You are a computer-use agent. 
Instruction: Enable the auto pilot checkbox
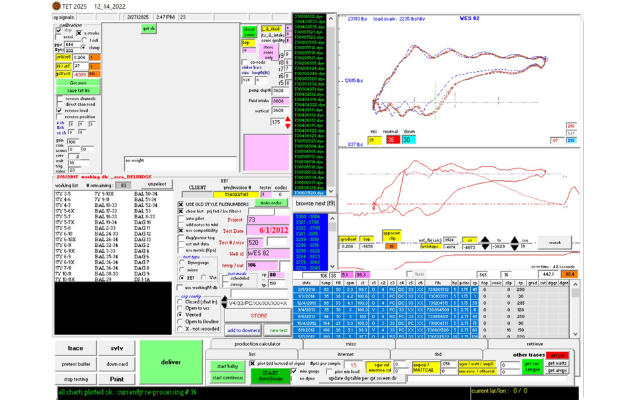181,218
